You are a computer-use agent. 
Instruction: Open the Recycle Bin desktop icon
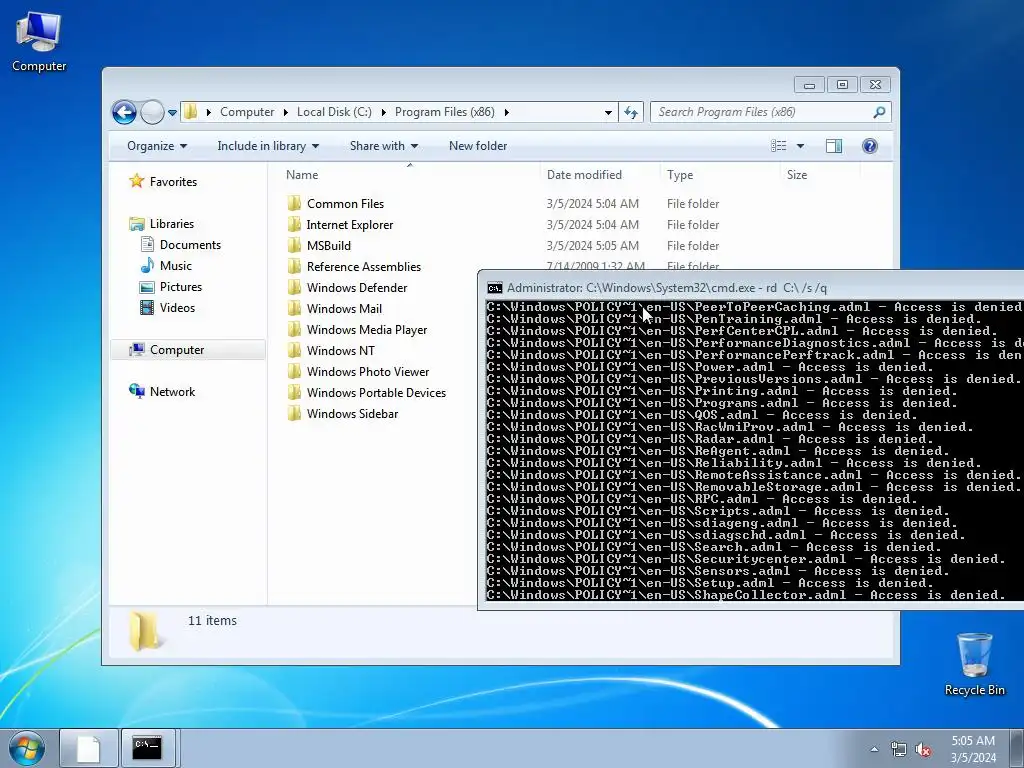coord(974,664)
